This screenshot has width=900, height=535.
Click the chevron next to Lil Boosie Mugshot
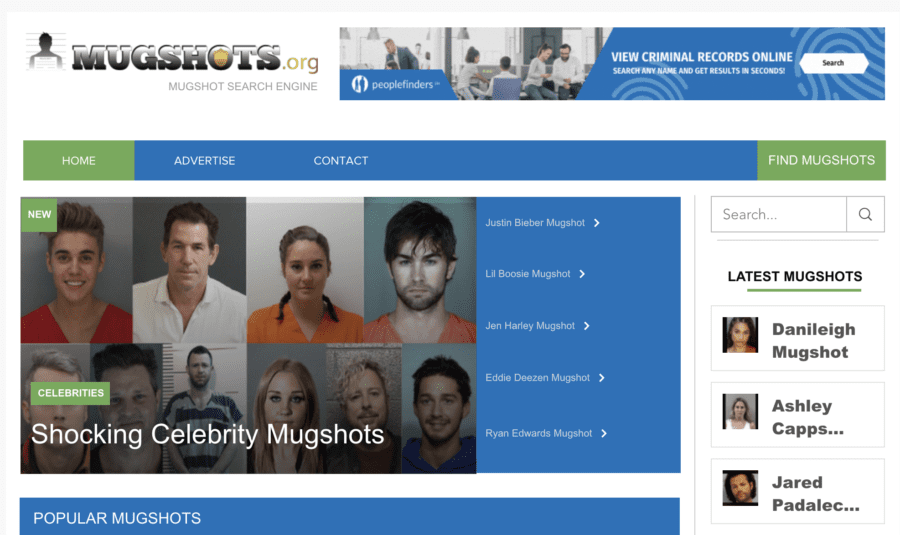582,274
